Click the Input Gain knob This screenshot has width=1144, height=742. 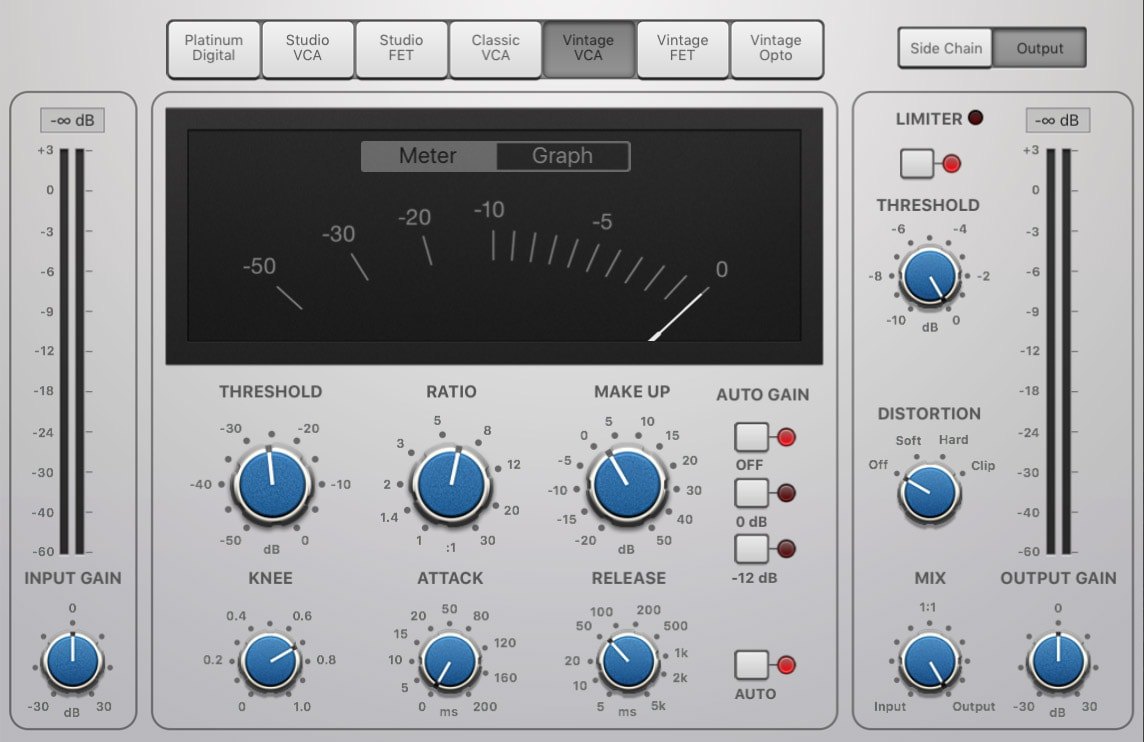[72, 661]
